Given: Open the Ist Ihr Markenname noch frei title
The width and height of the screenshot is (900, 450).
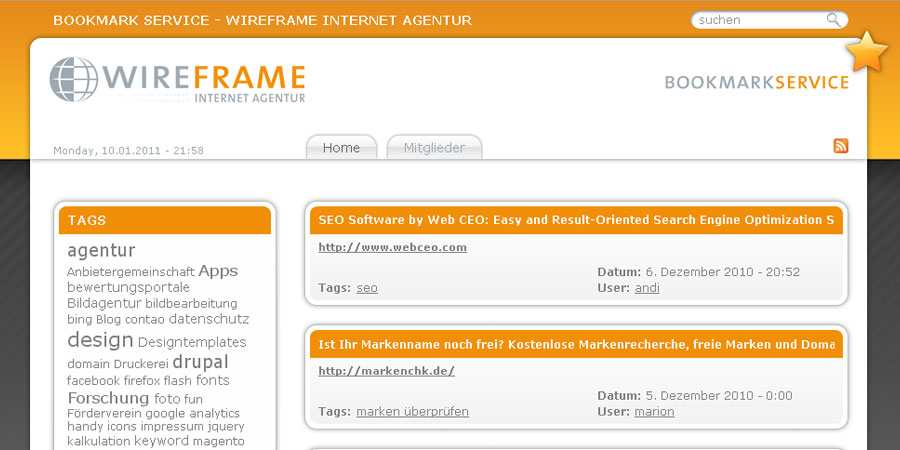Looking at the screenshot, I should [576, 344].
